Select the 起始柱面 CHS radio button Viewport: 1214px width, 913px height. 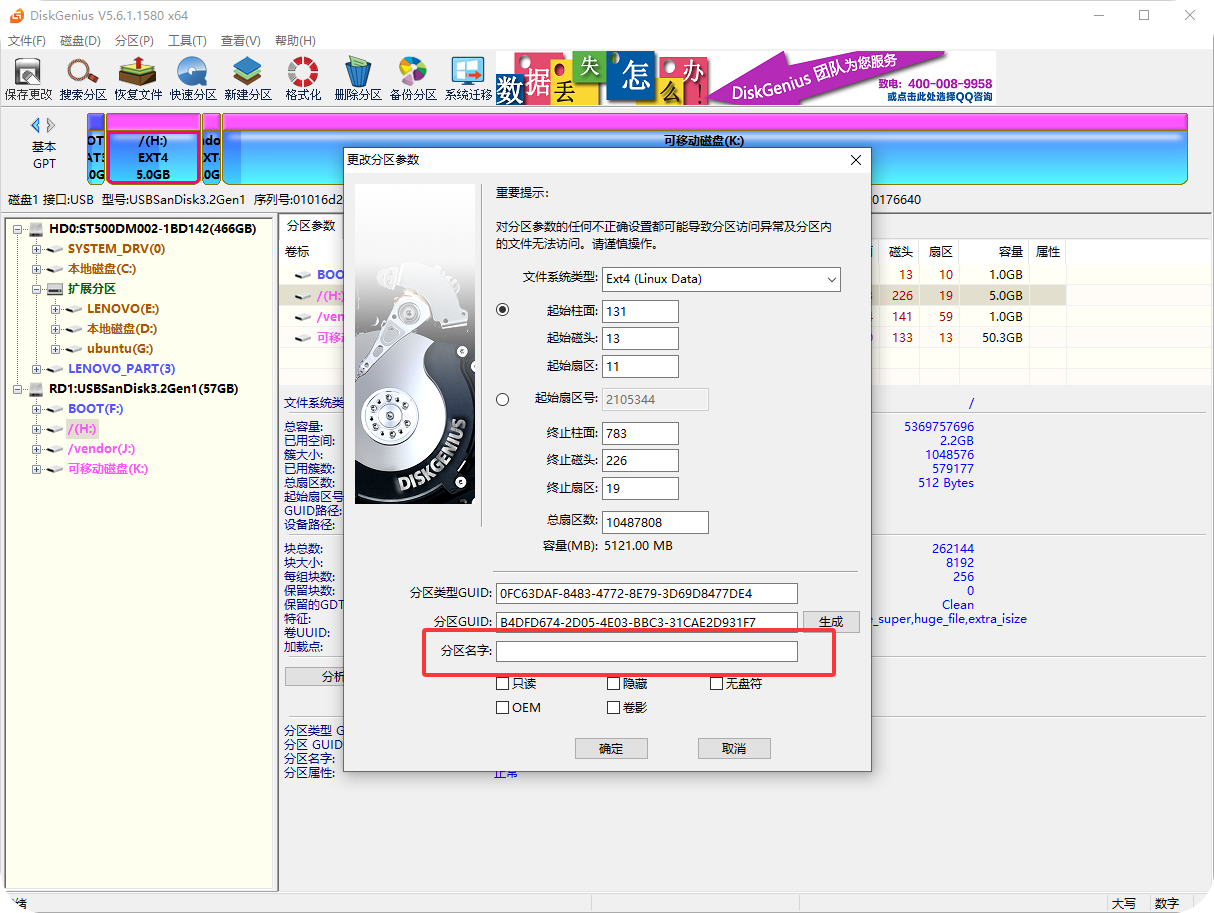pyautogui.click(x=502, y=310)
